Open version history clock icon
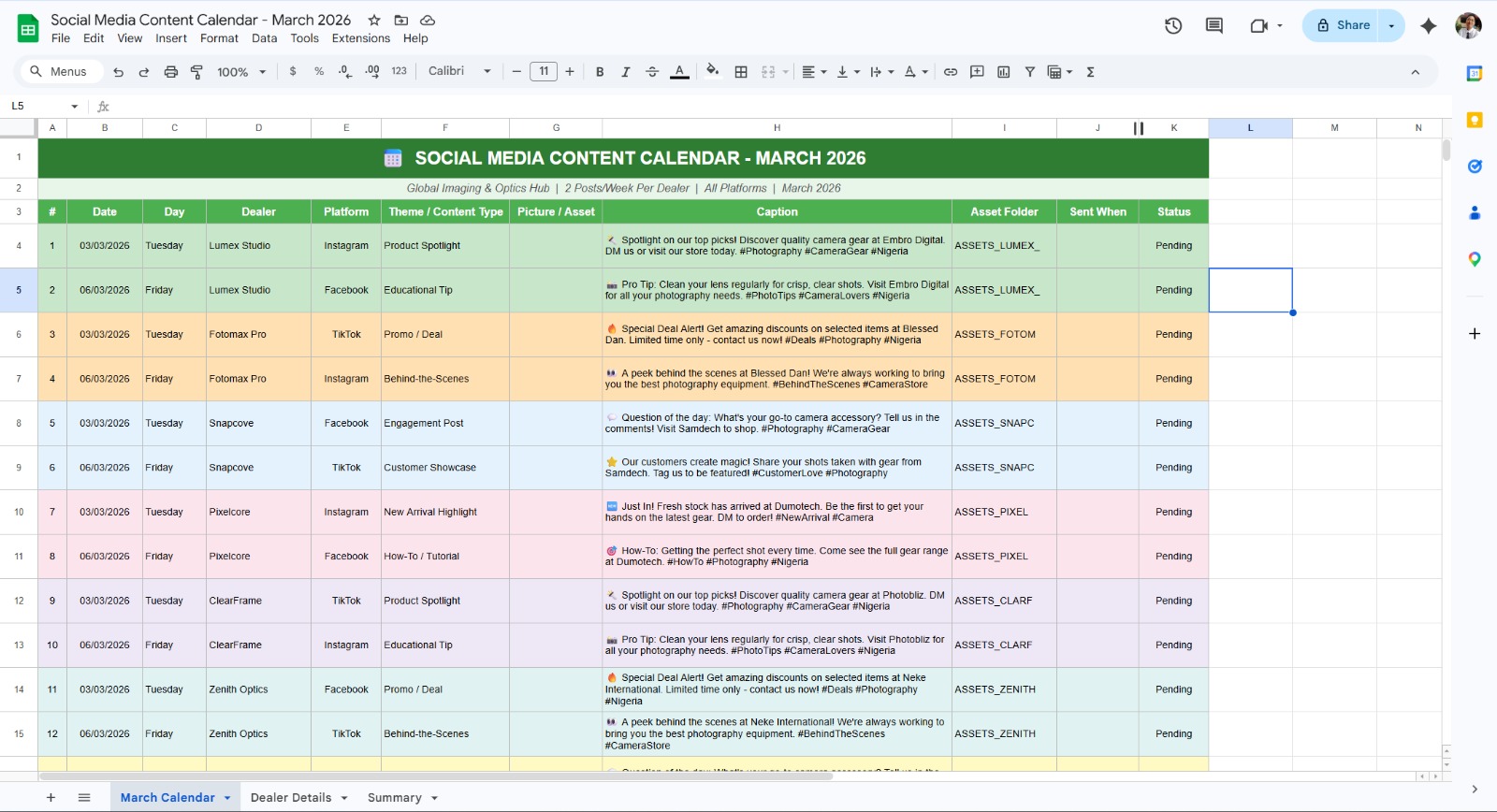Image resolution: width=1497 pixels, height=812 pixels. pyautogui.click(x=1173, y=25)
